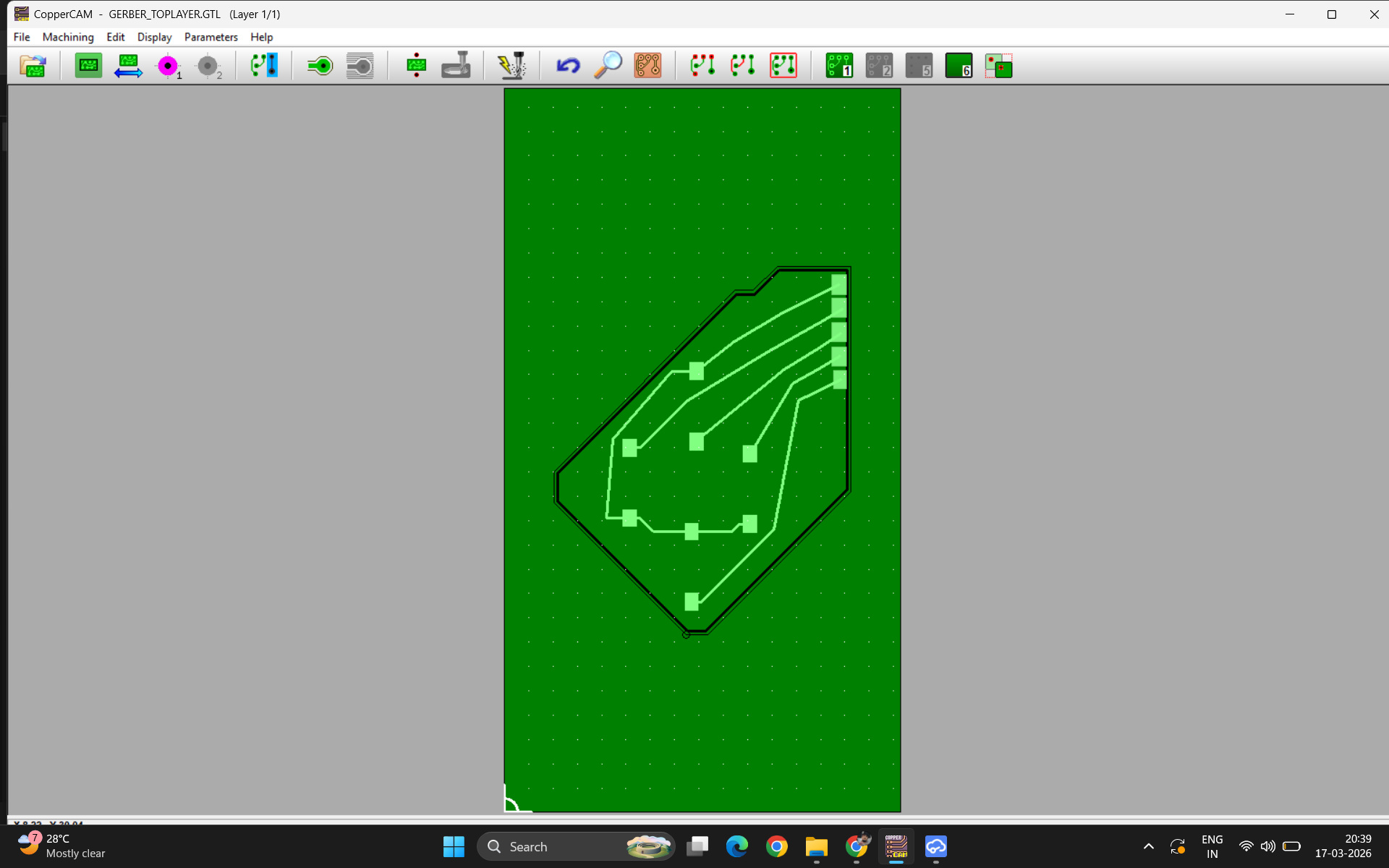
Task: Toggle layer 6 display button
Action: pyautogui.click(x=959, y=66)
